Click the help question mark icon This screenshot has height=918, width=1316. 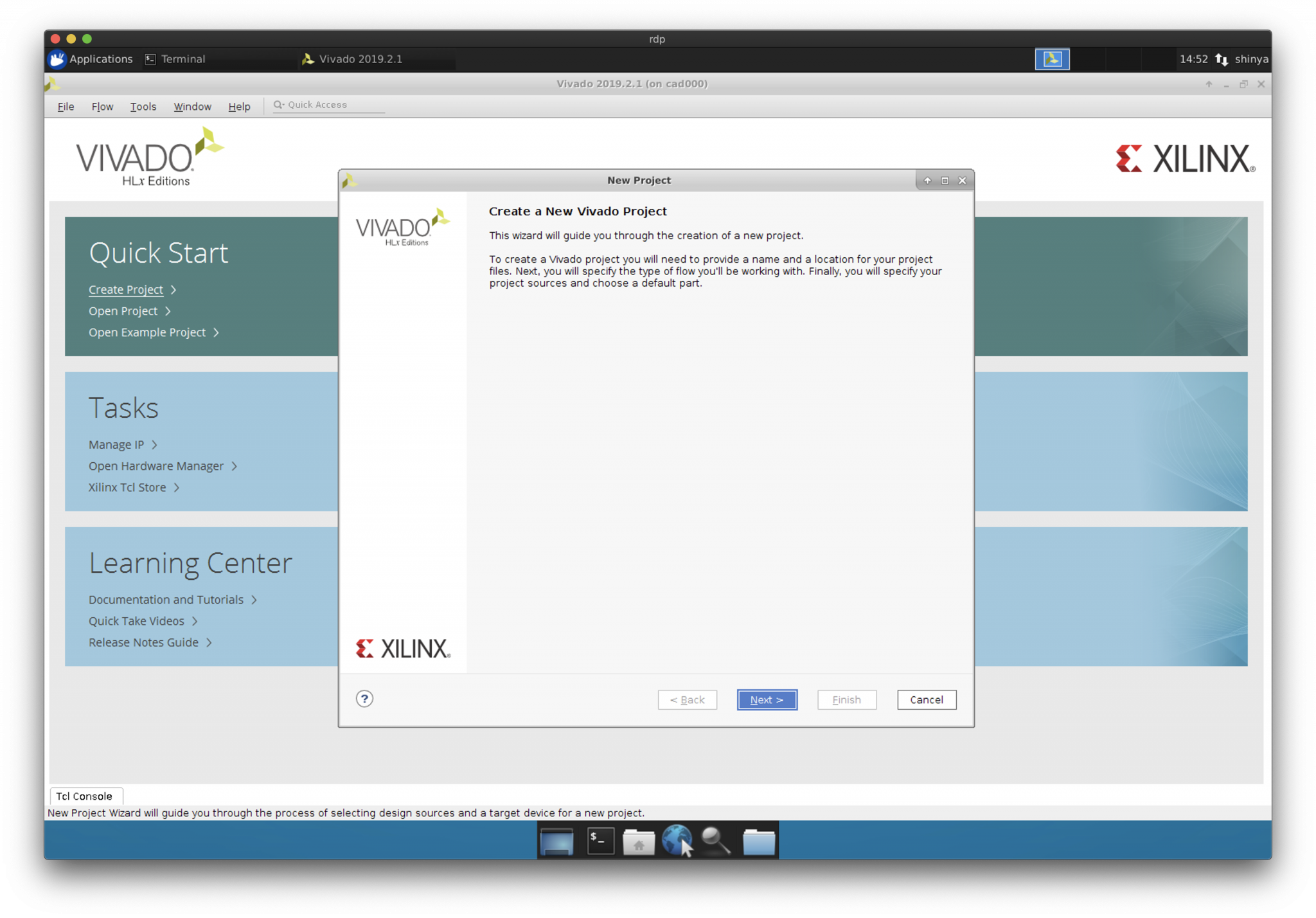pos(364,699)
